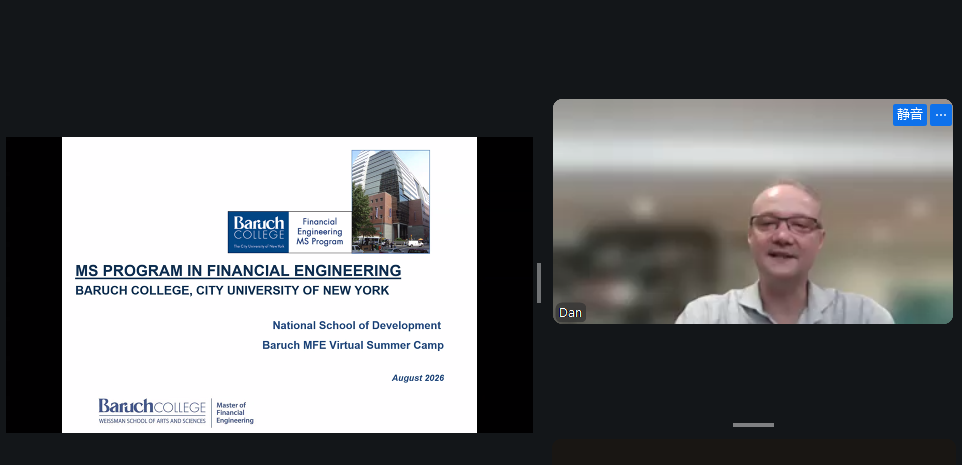Click the August 2026 date text
The image size is (962, 465).
click(x=418, y=378)
